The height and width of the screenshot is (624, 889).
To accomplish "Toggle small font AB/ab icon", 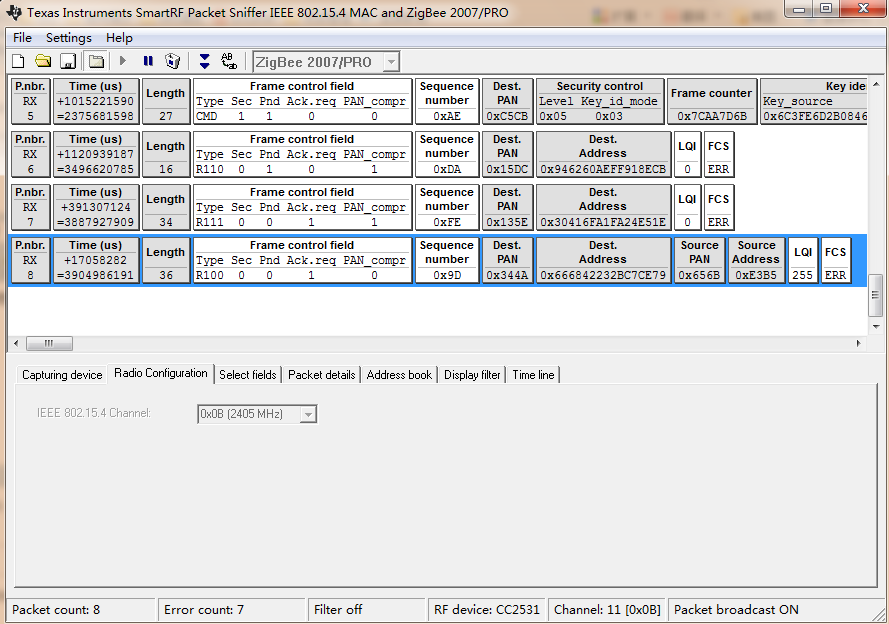I will click(228, 61).
